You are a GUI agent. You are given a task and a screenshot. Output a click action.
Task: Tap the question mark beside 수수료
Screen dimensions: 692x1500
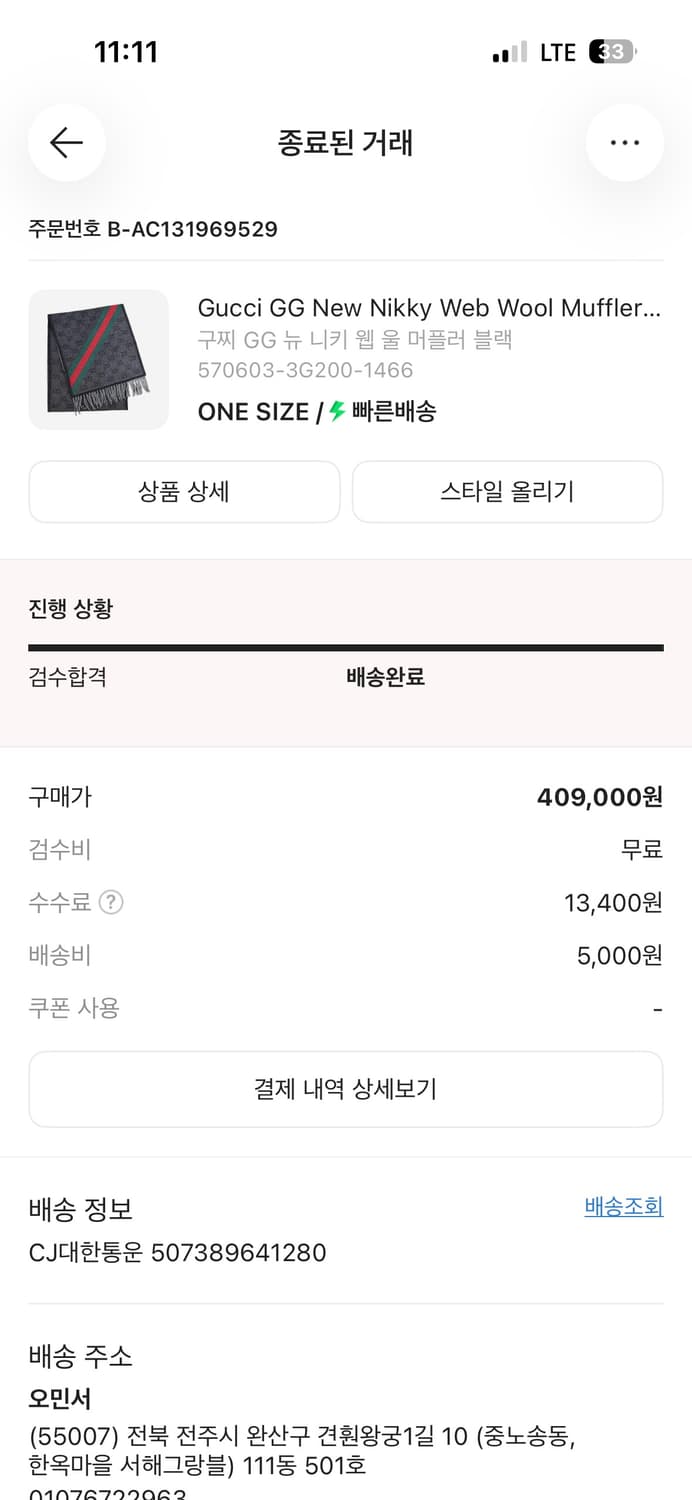pos(110,903)
